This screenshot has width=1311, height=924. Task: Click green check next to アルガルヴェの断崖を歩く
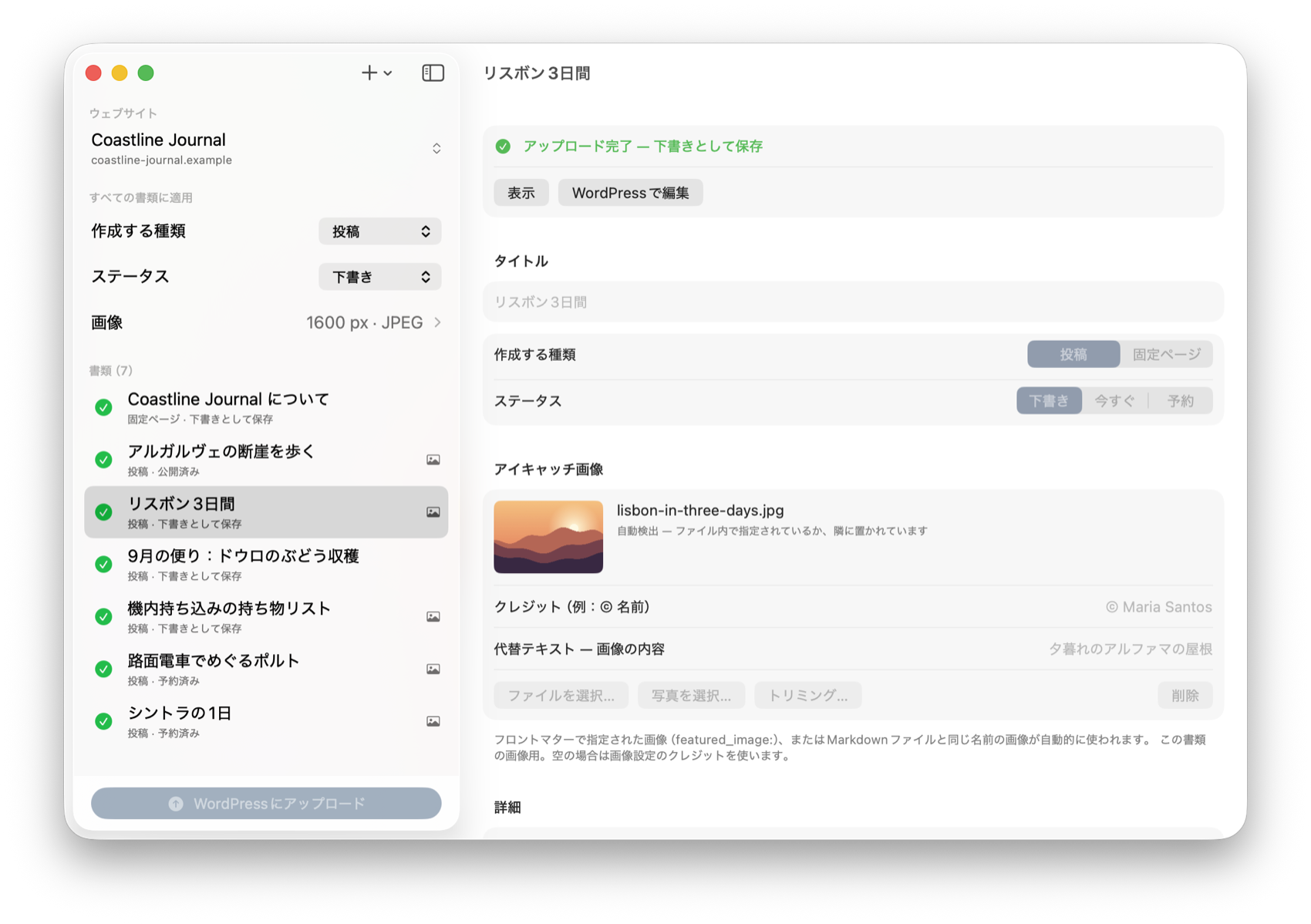pos(103,460)
